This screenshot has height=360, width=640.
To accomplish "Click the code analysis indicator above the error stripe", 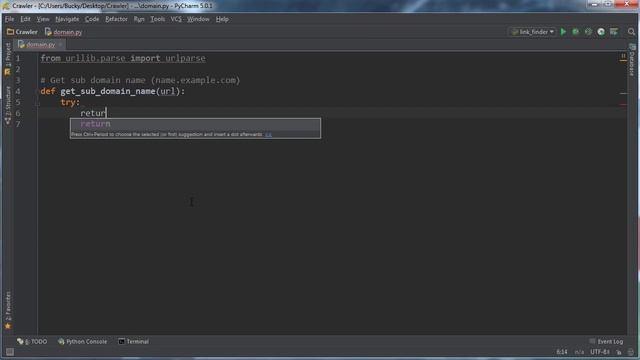I will [623, 57].
